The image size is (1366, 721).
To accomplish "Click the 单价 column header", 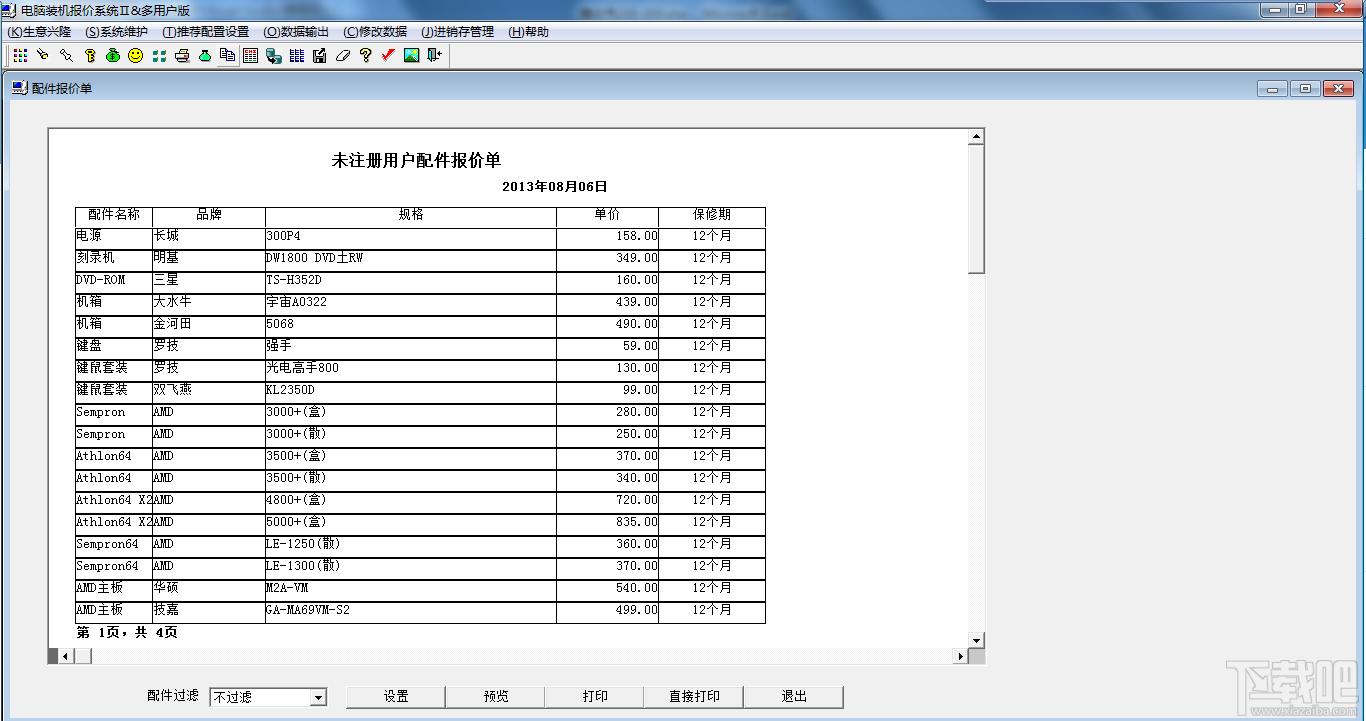I will [607, 215].
